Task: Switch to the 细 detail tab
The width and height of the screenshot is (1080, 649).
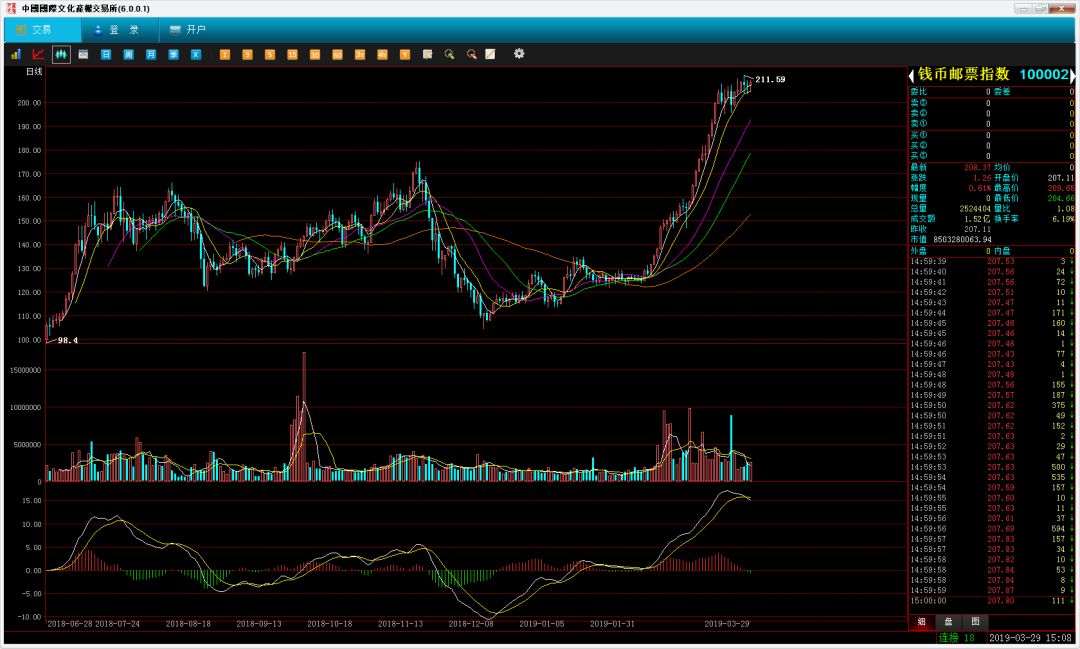Action: click(922, 621)
